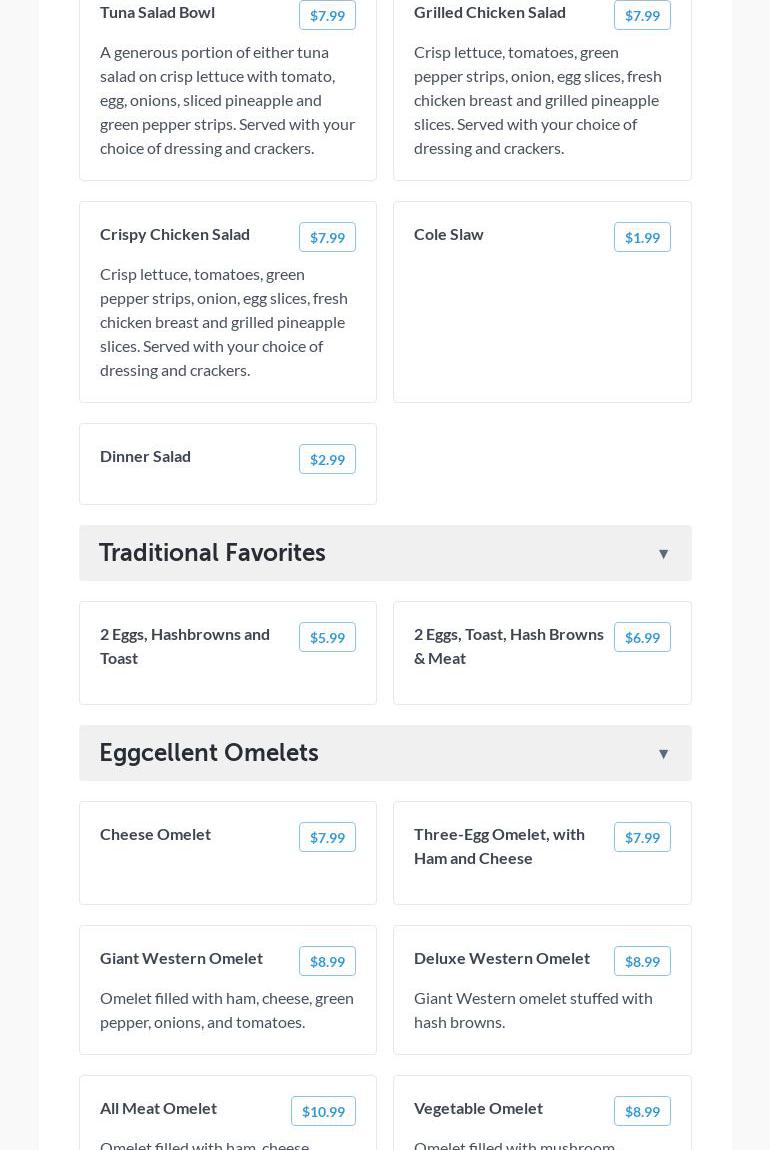
Task: Collapse the Traditional Favorites section arrow
Action: tap(663, 554)
